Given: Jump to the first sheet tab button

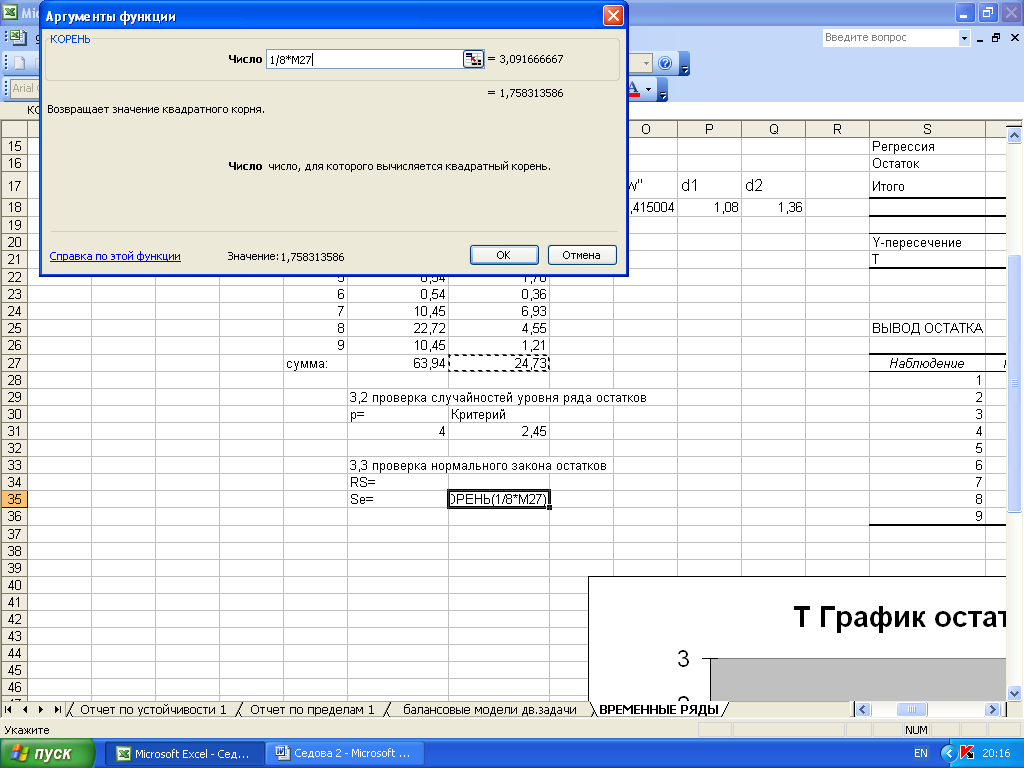Looking at the screenshot, I should (x=8, y=709).
